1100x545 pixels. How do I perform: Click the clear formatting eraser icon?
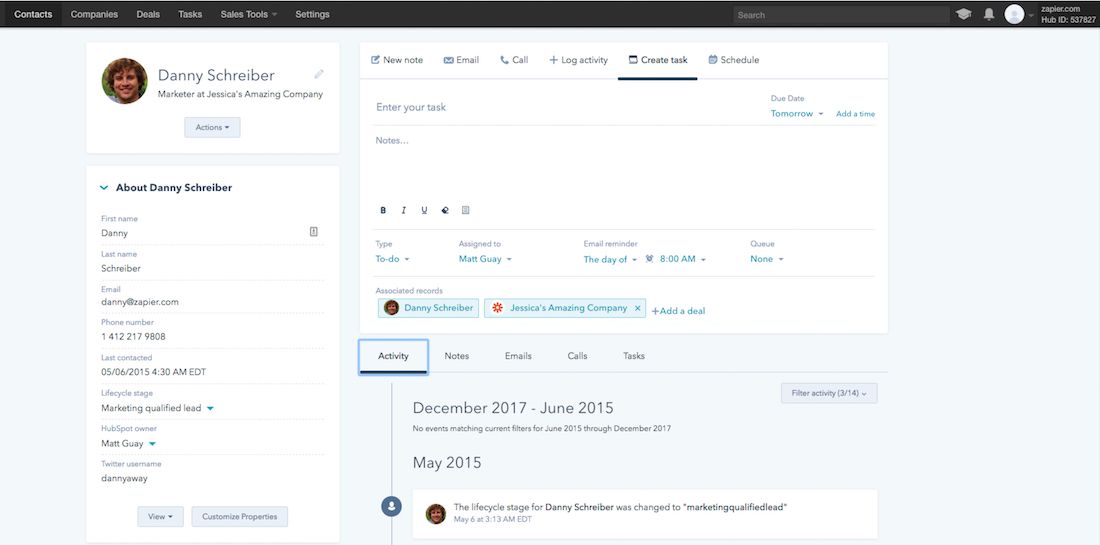tap(445, 210)
